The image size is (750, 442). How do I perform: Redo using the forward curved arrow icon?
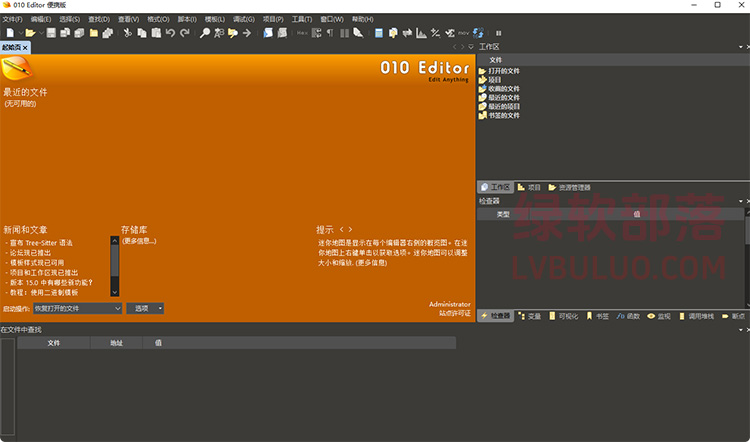click(x=185, y=33)
